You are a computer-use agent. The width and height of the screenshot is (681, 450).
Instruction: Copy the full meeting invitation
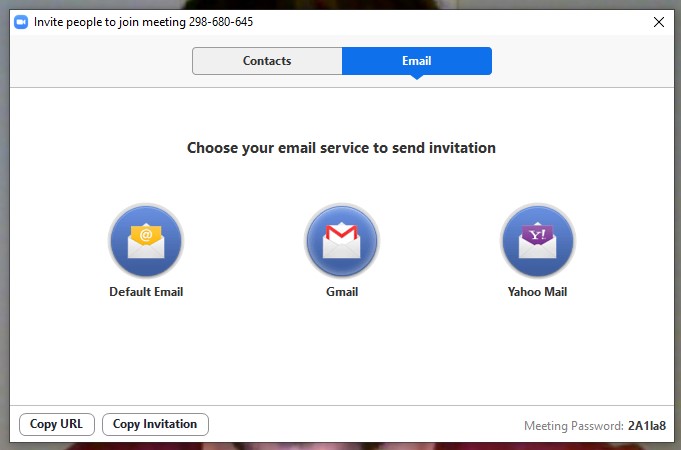[x=155, y=424]
